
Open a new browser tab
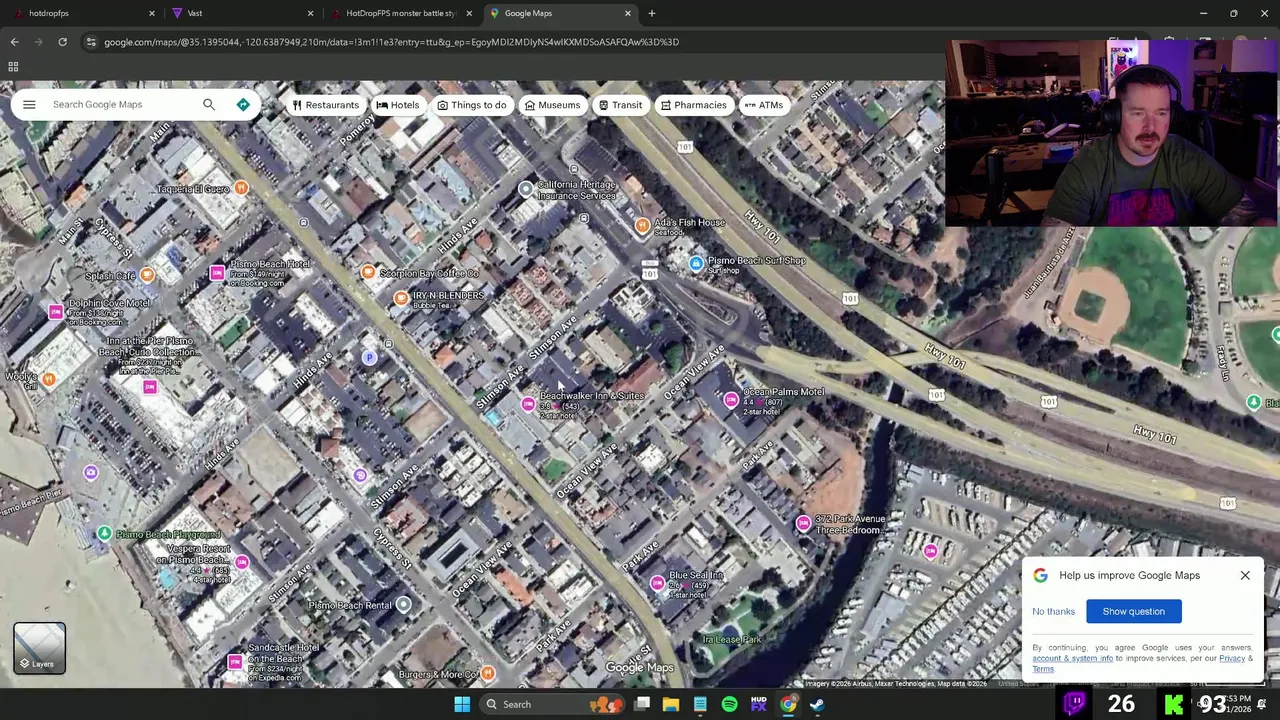652,13
